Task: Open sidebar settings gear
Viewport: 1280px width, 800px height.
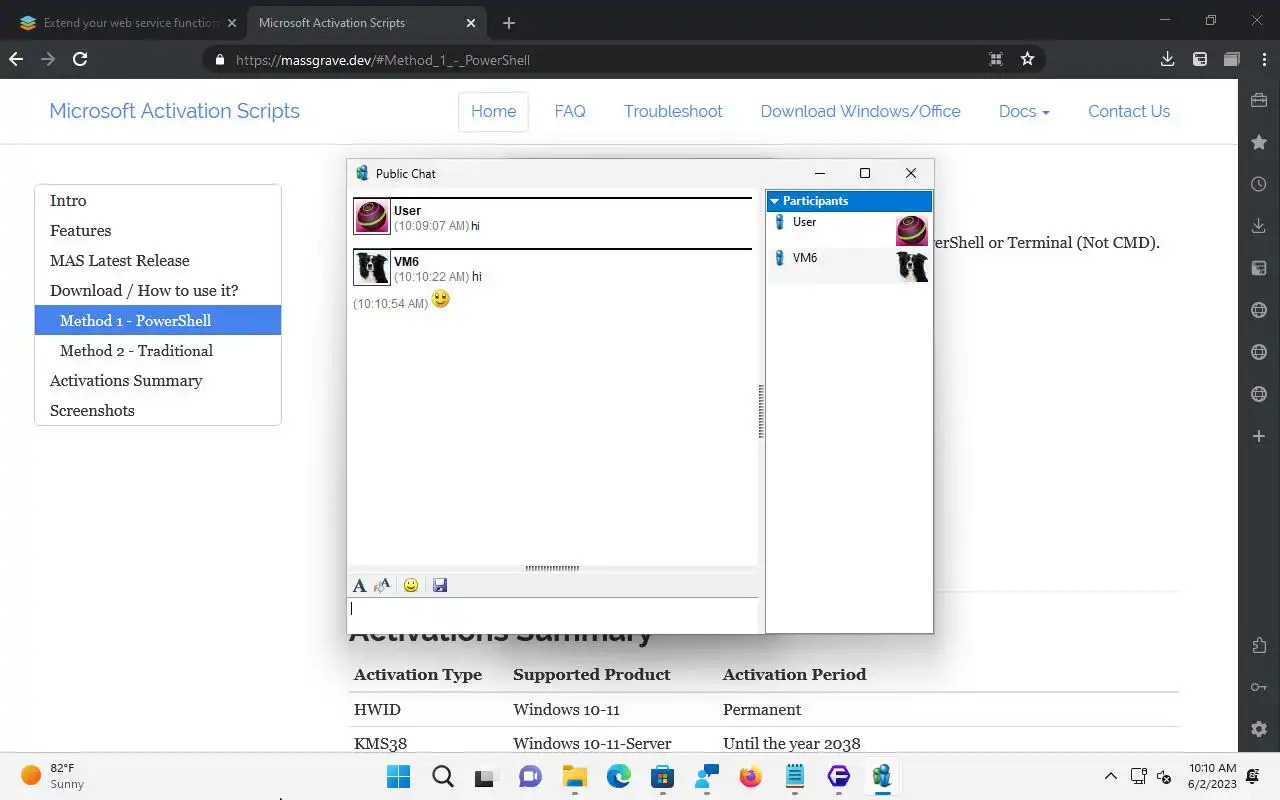Action: pyautogui.click(x=1259, y=729)
